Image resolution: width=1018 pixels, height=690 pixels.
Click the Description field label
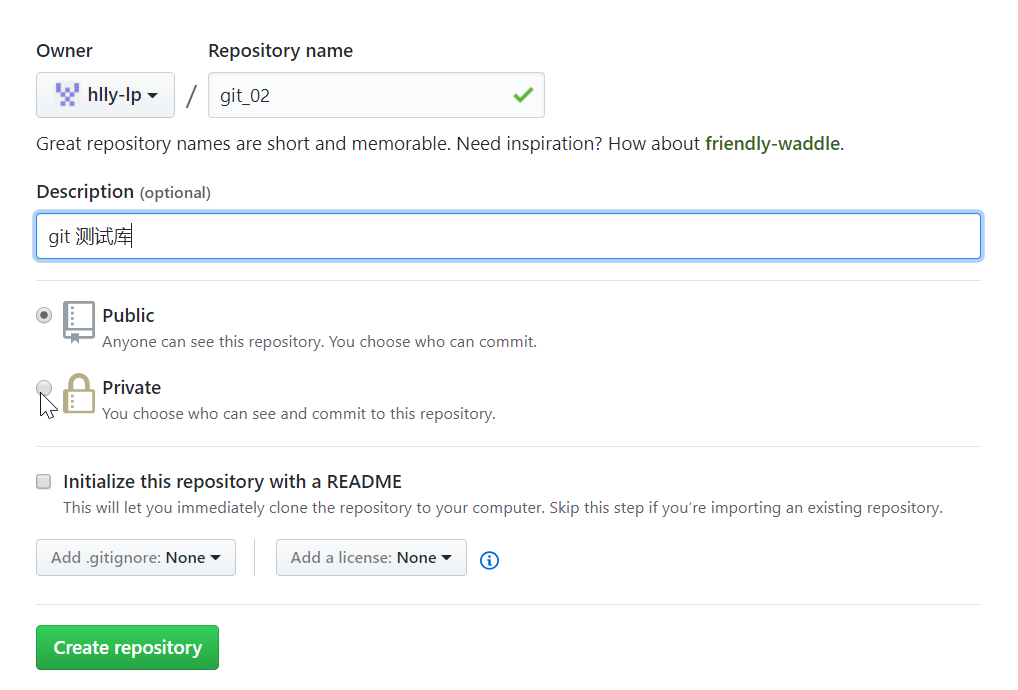[x=85, y=192]
